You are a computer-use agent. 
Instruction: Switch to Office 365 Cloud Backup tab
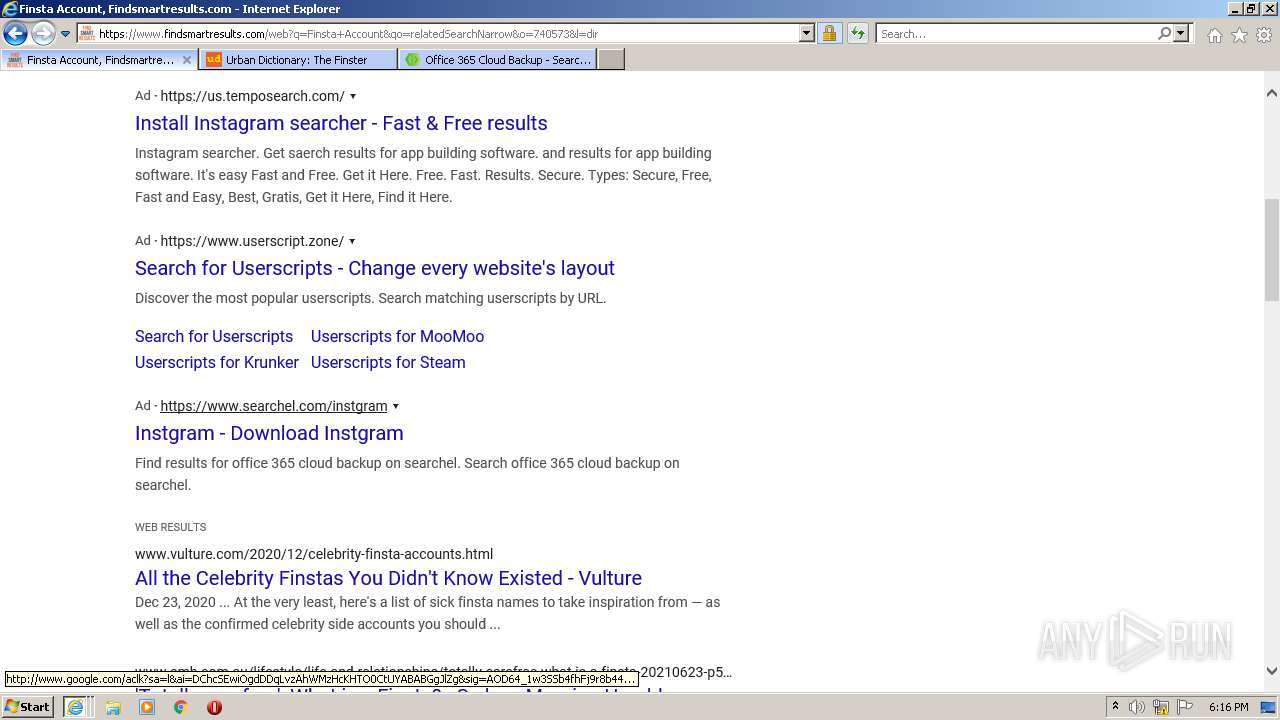click(497, 60)
